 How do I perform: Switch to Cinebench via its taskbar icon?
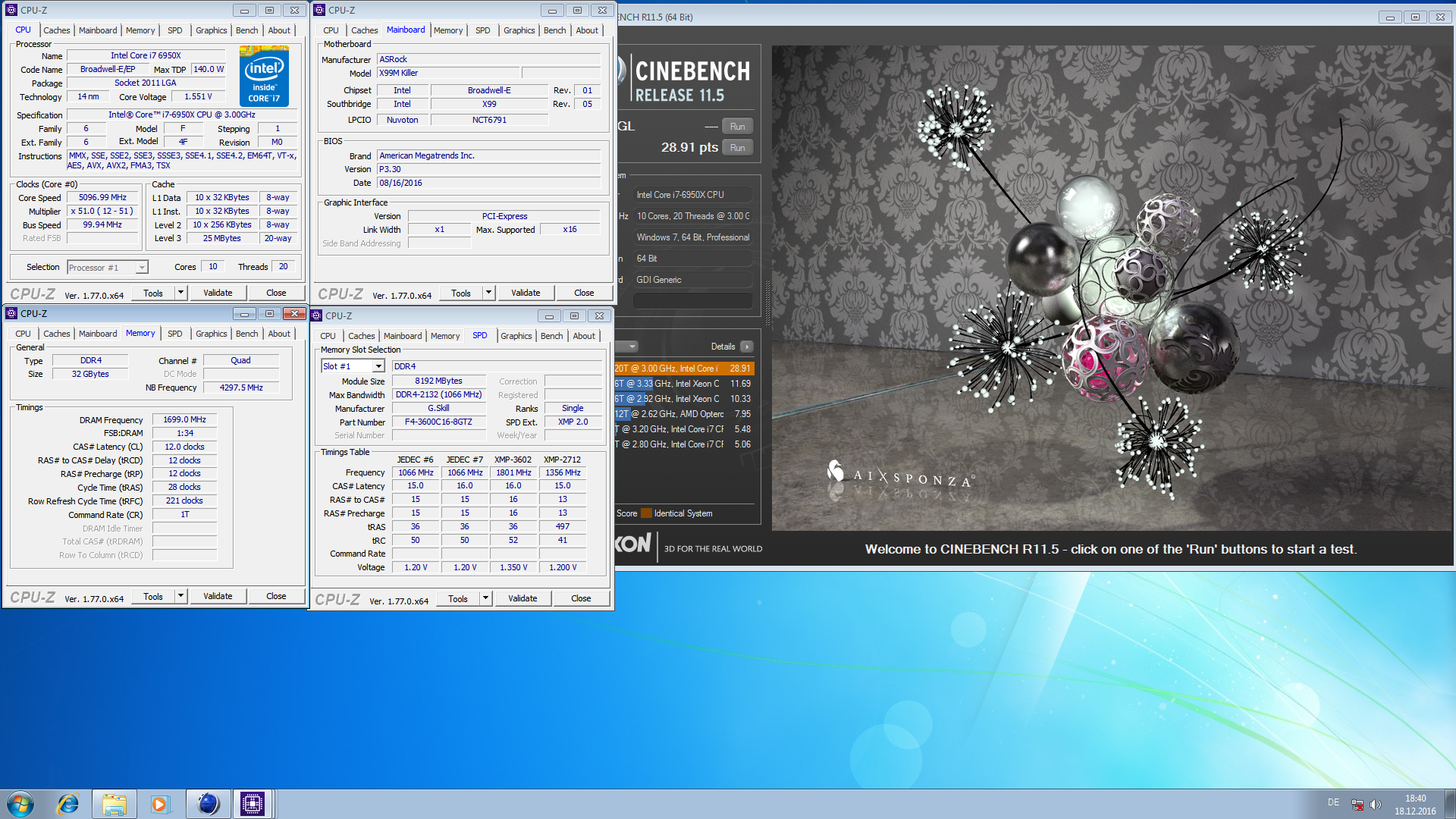point(208,803)
